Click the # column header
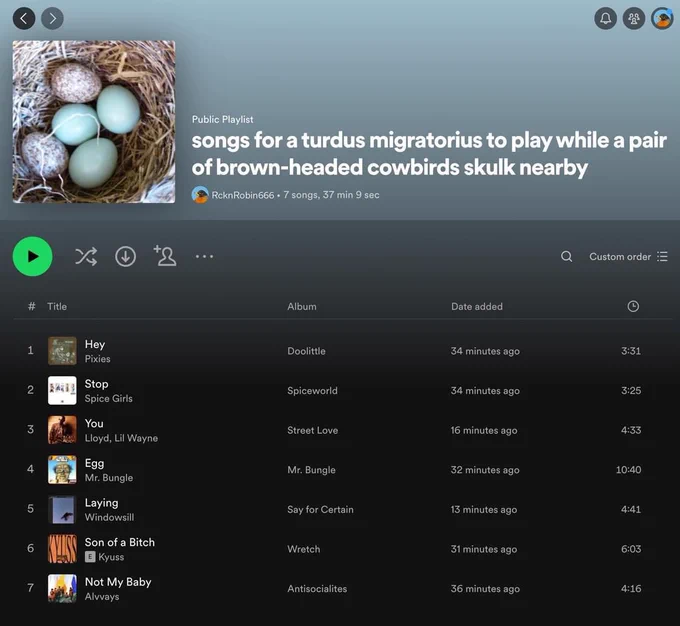Screen dimensions: 680x626 31,306
